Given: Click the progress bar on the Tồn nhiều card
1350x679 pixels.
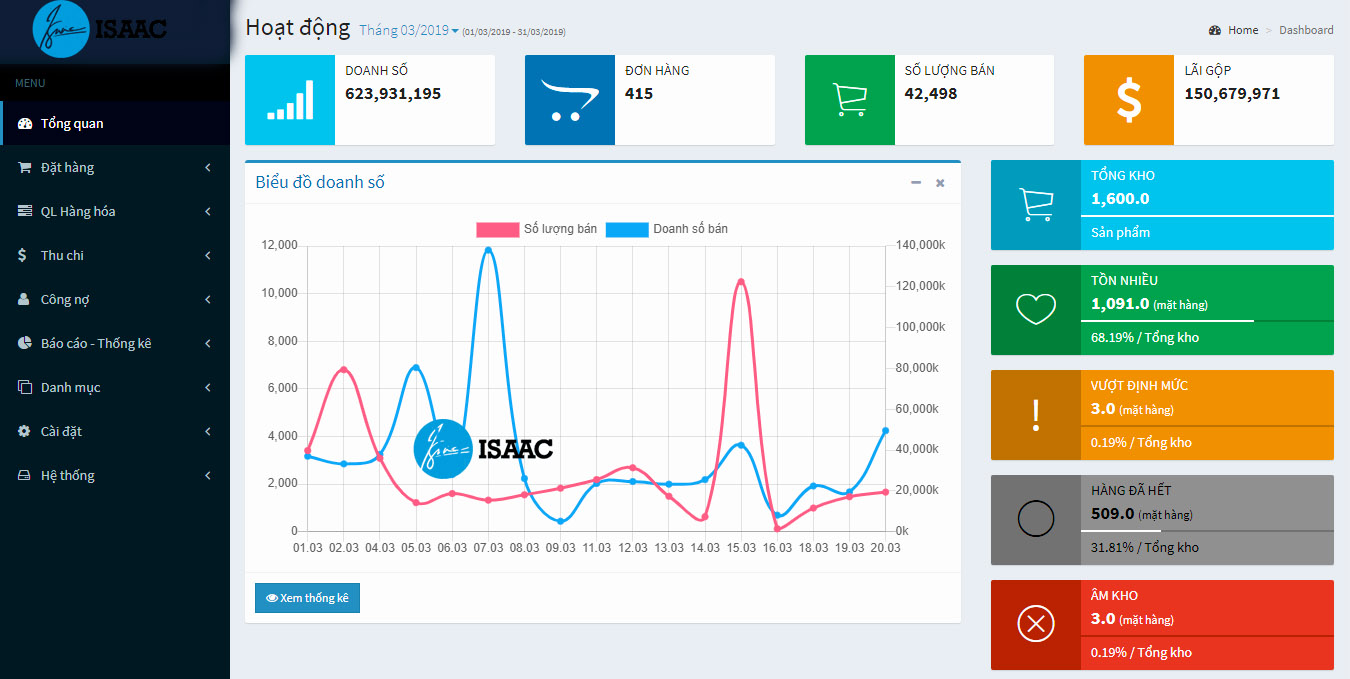Looking at the screenshot, I should coord(1207,320).
